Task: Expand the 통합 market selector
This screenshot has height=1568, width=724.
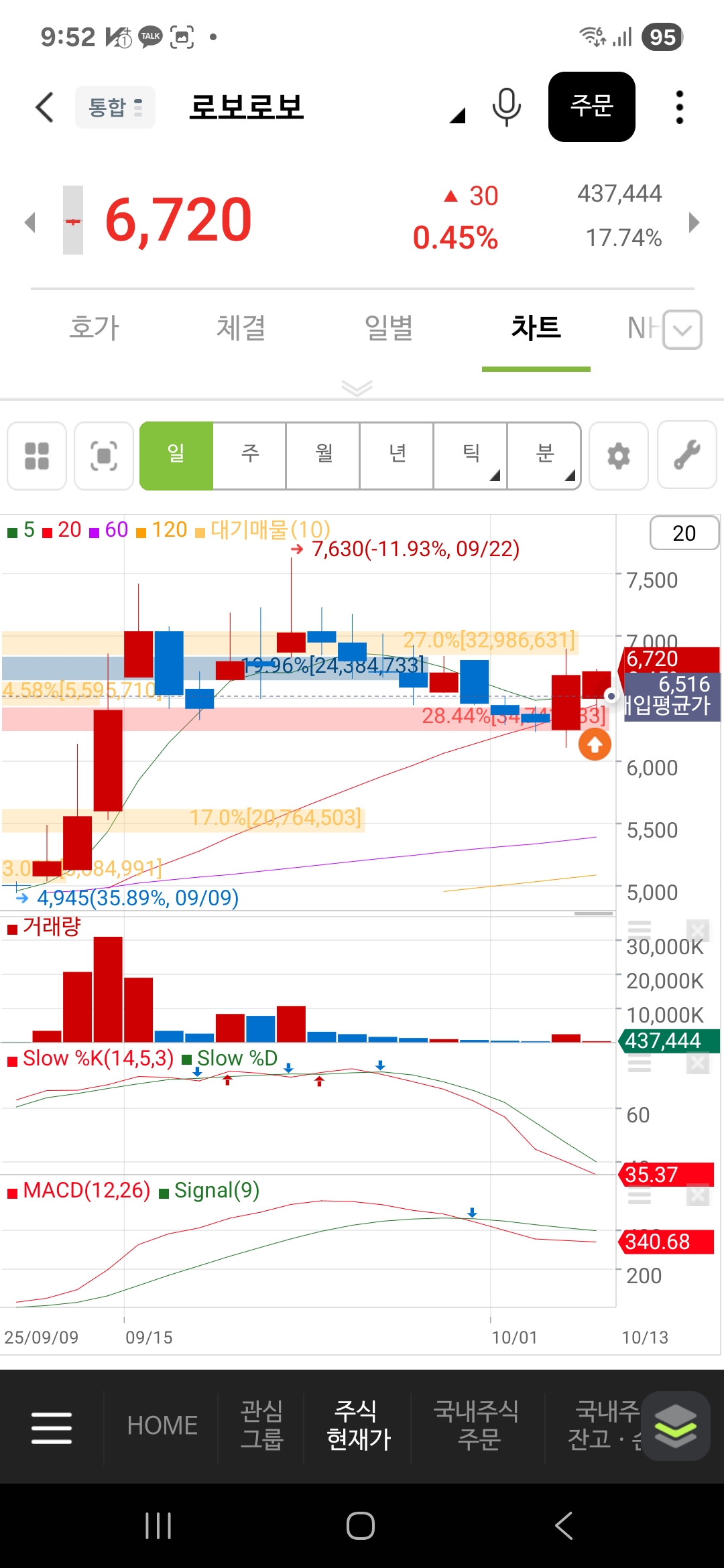Action: [x=115, y=107]
